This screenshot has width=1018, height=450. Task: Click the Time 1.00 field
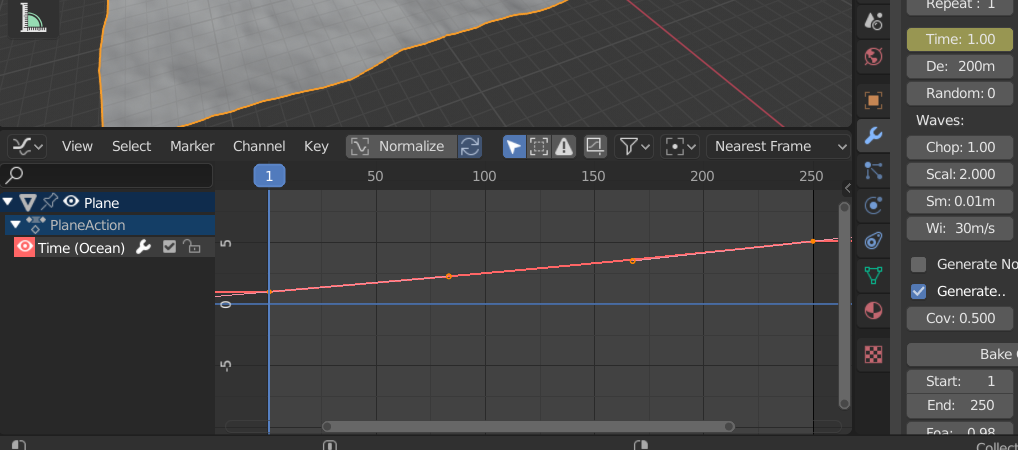[962, 39]
